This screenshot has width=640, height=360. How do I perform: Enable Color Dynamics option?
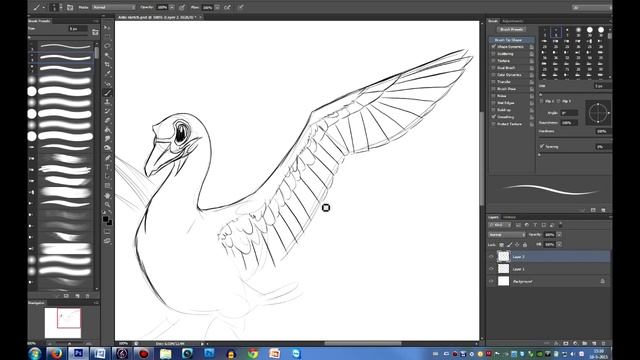pos(493,75)
